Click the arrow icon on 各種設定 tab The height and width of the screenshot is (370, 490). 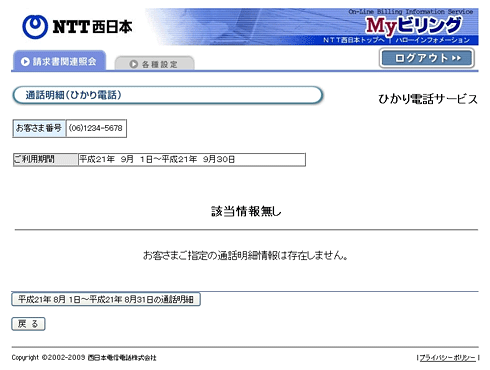click(133, 64)
